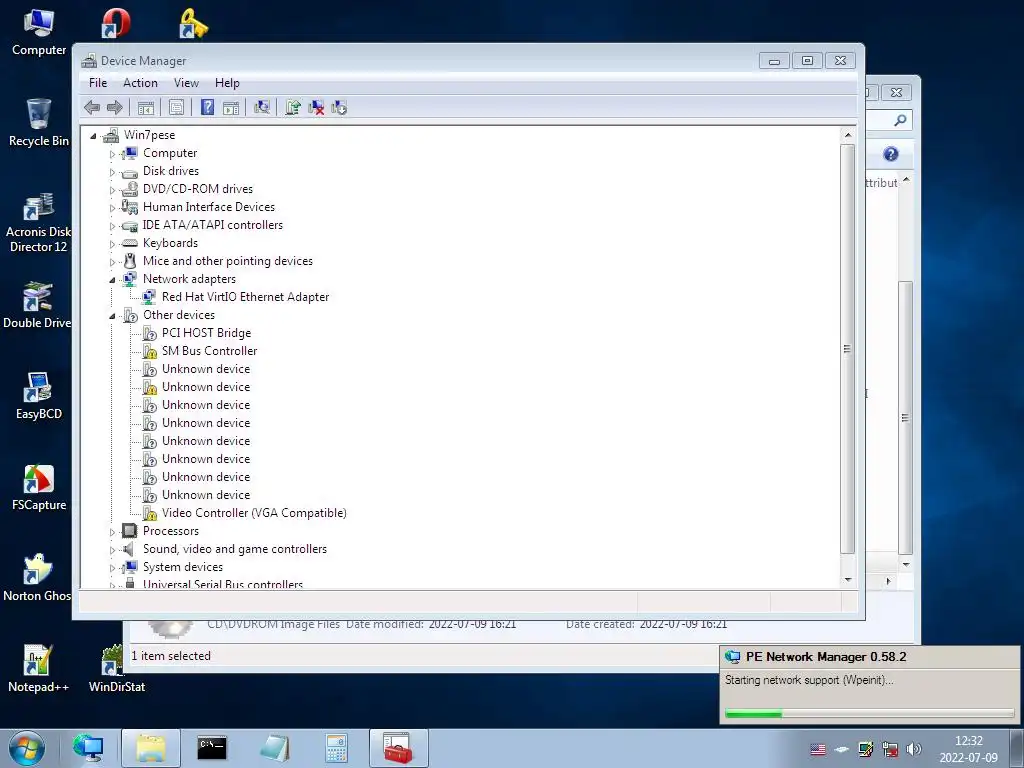Image resolution: width=1024 pixels, height=768 pixels.
Task: Click the WinDirStat desktop icon
Action: (116, 669)
